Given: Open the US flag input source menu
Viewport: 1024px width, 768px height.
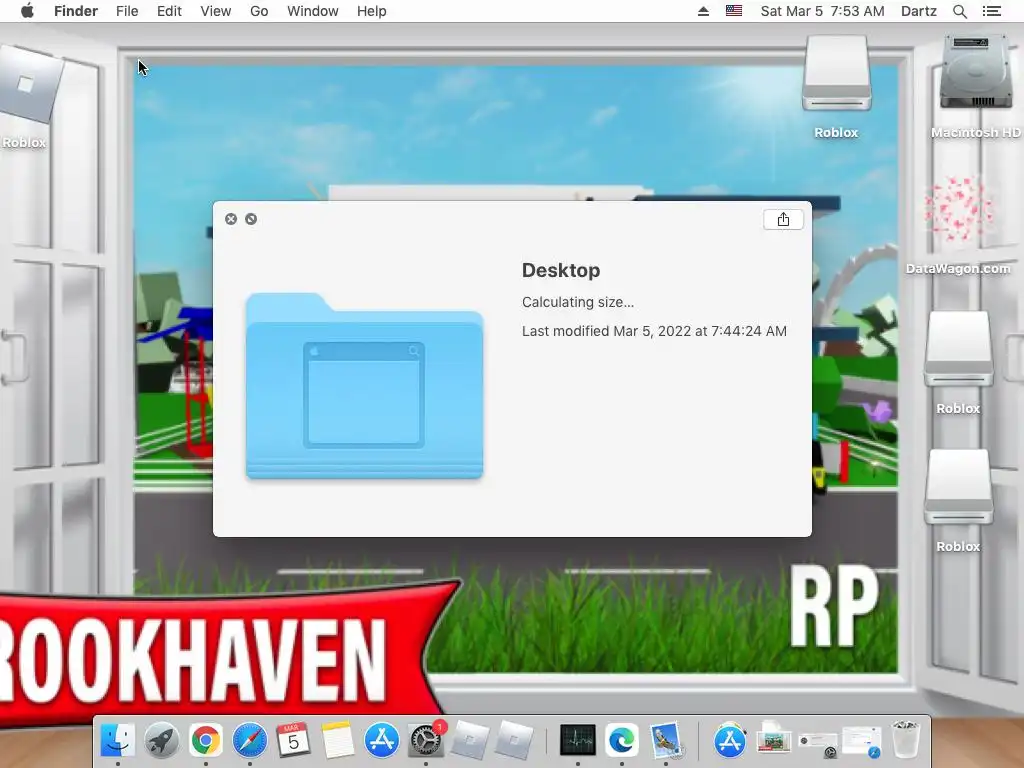Looking at the screenshot, I should [734, 10].
